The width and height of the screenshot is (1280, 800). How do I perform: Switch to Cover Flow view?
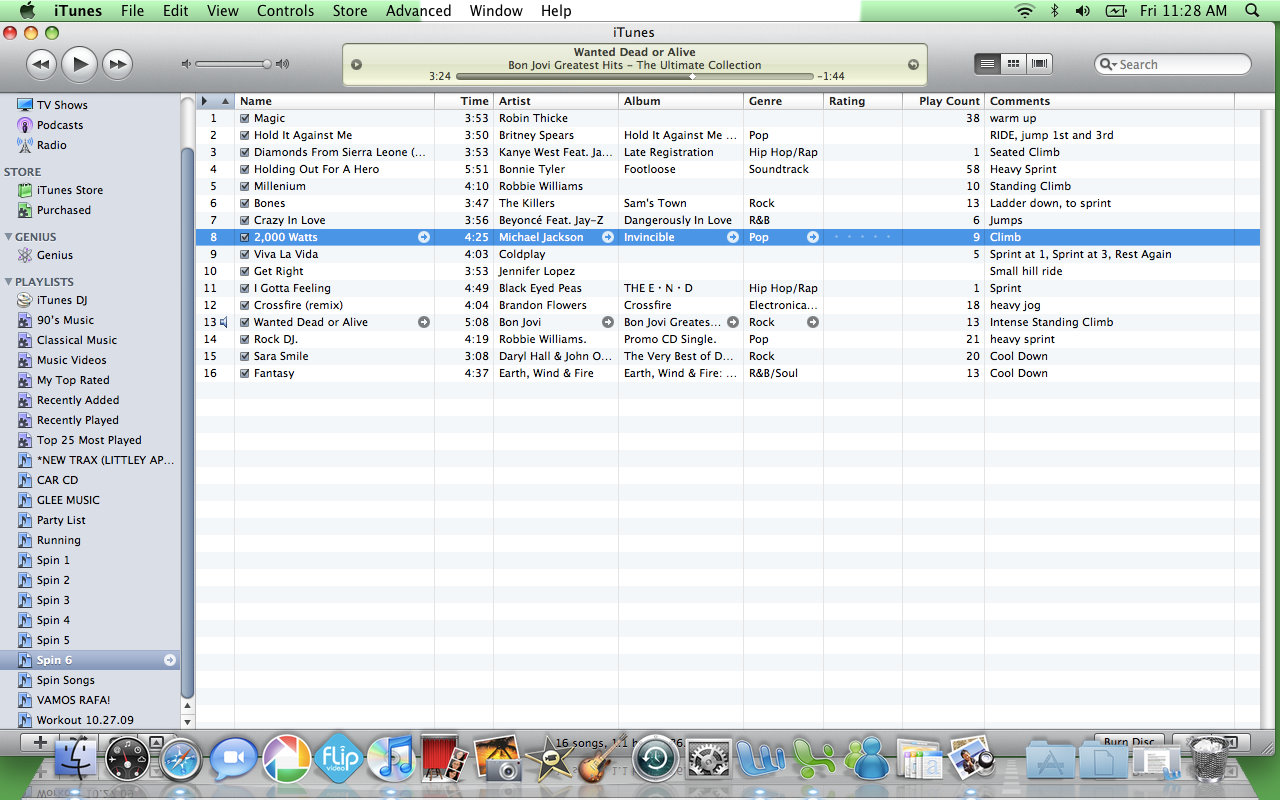pyautogui.click(x=1039, y=64)
